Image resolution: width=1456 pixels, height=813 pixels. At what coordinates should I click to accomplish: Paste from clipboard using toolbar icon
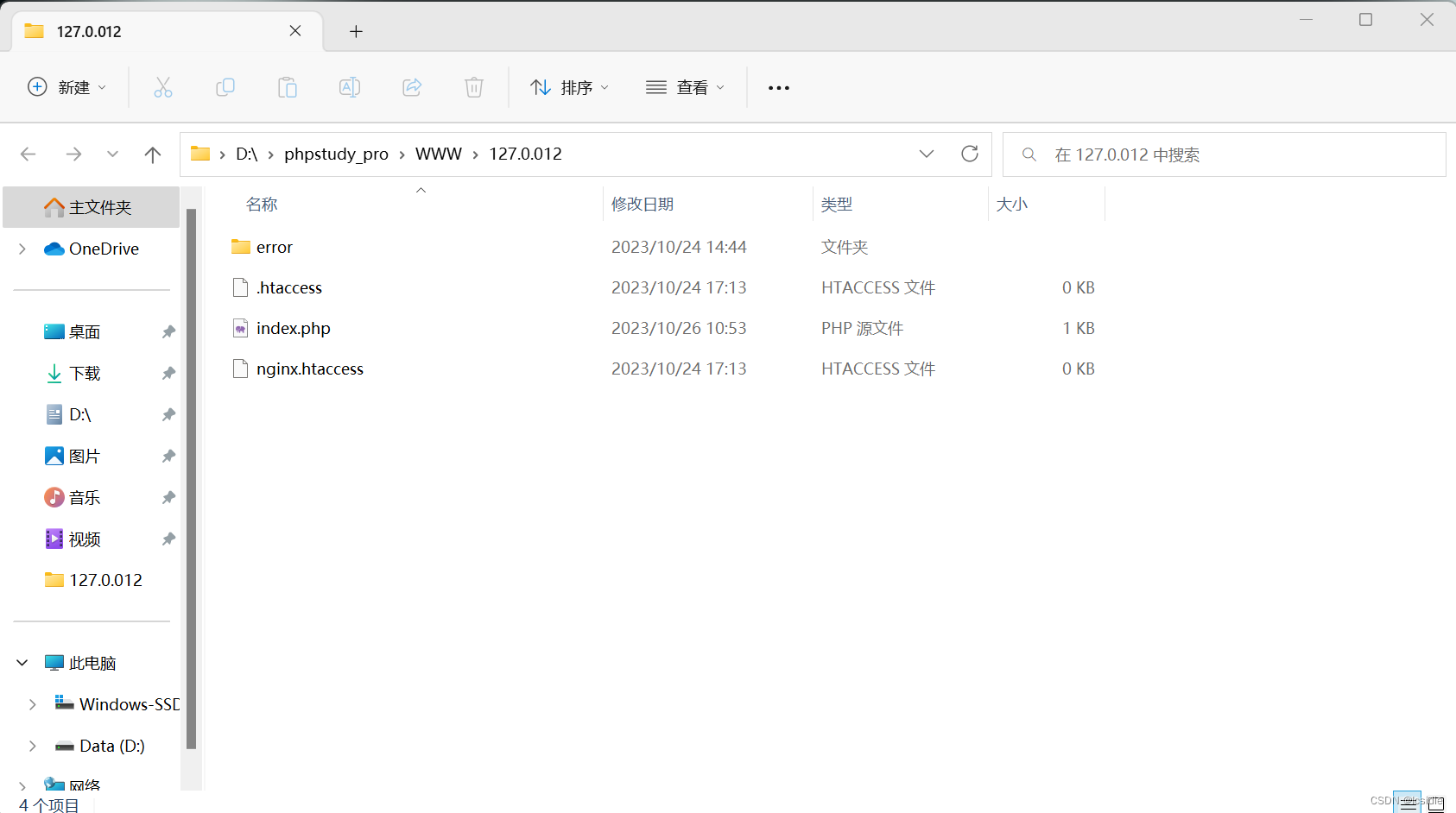tap(288, 87)
